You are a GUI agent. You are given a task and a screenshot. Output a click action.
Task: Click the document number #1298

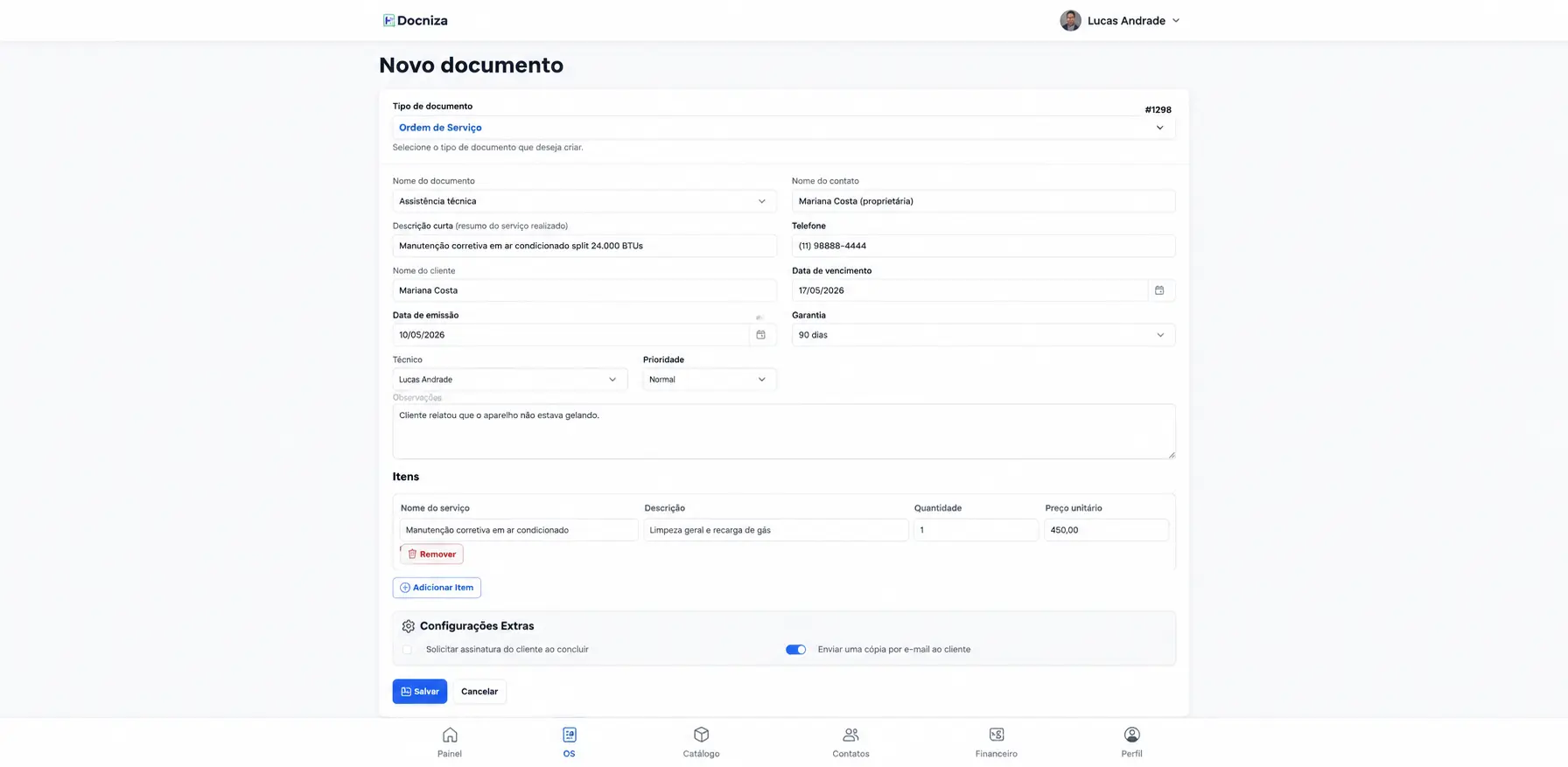(1158, 110)
